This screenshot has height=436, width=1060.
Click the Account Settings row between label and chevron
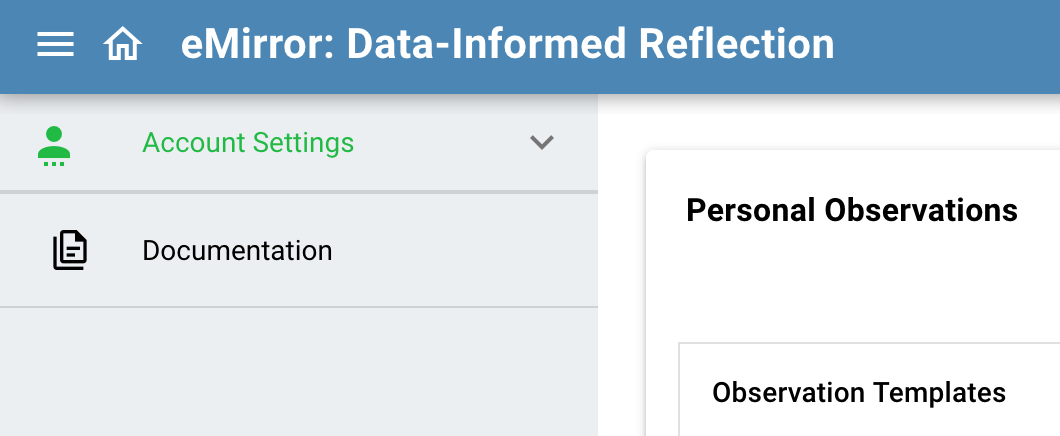(x=441, y=143)
